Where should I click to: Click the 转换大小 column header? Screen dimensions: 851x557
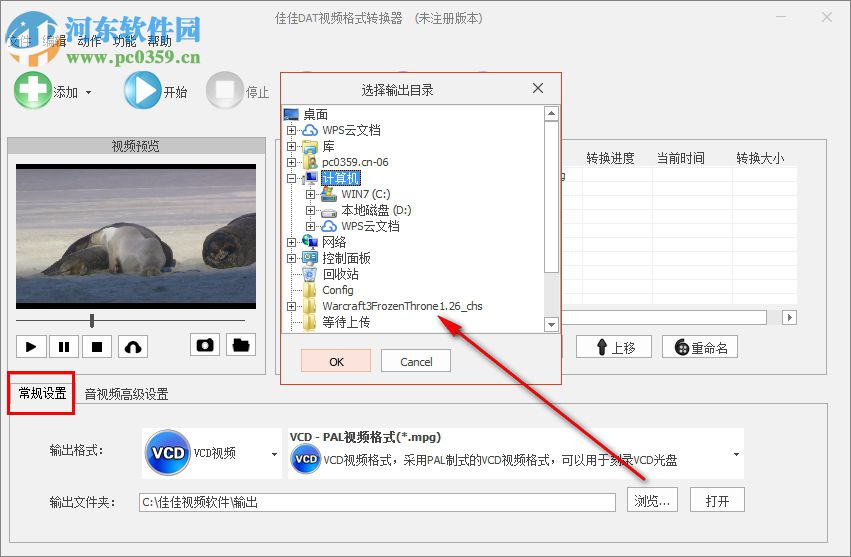[760, 159]
